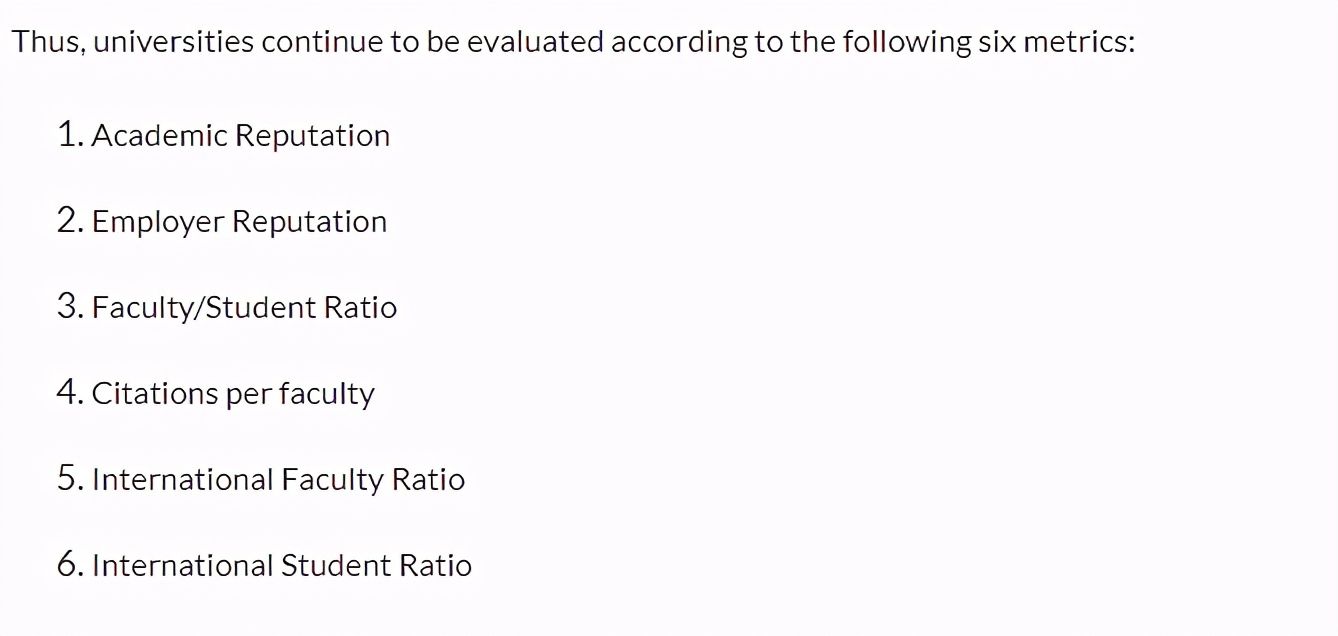Viewport: 1338px width, 636px height.
Task: Click the number 3 list marker
Action: [x=69, y=307]
